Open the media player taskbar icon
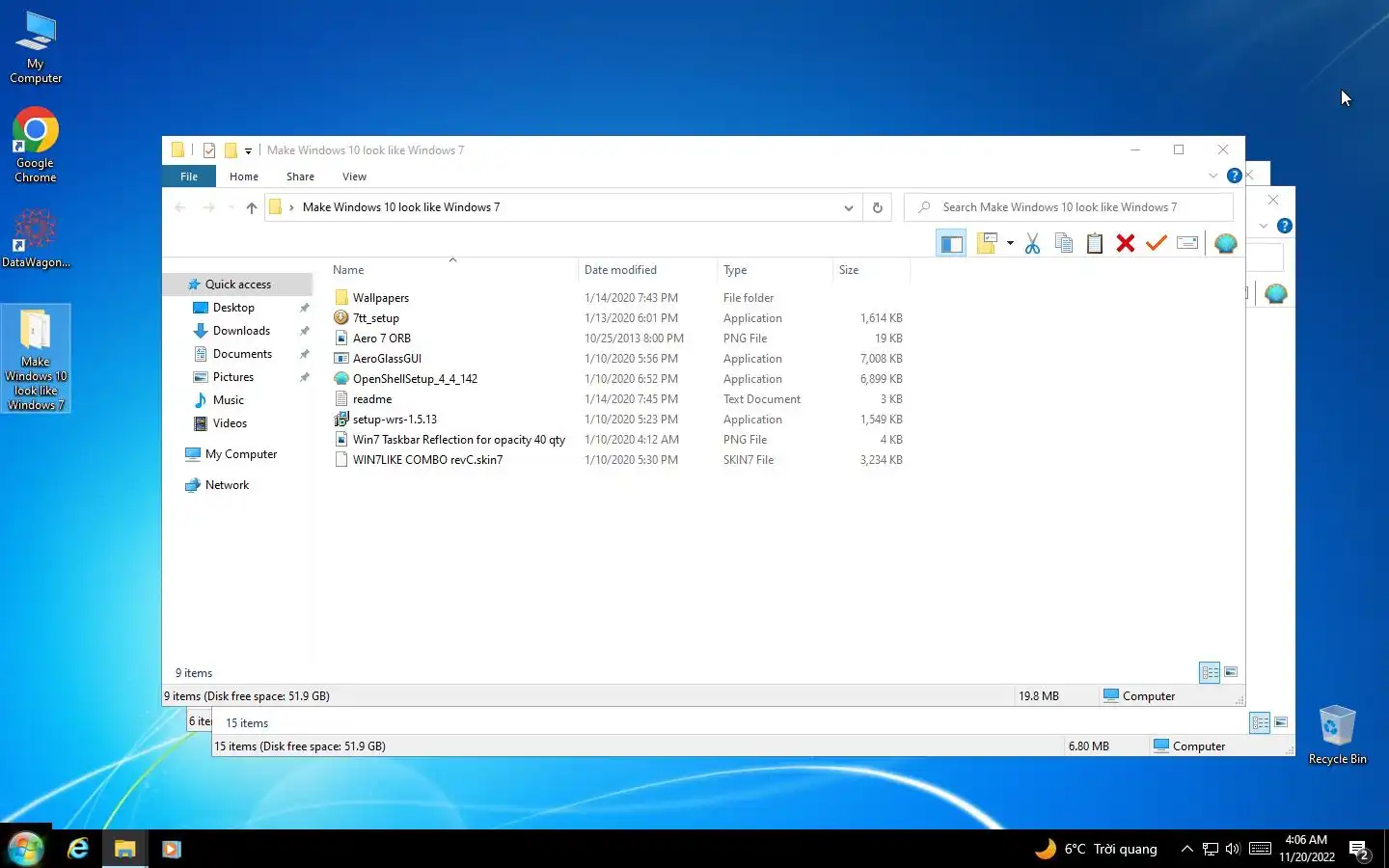Viewport: 1389px width, 868px height. 171,849
